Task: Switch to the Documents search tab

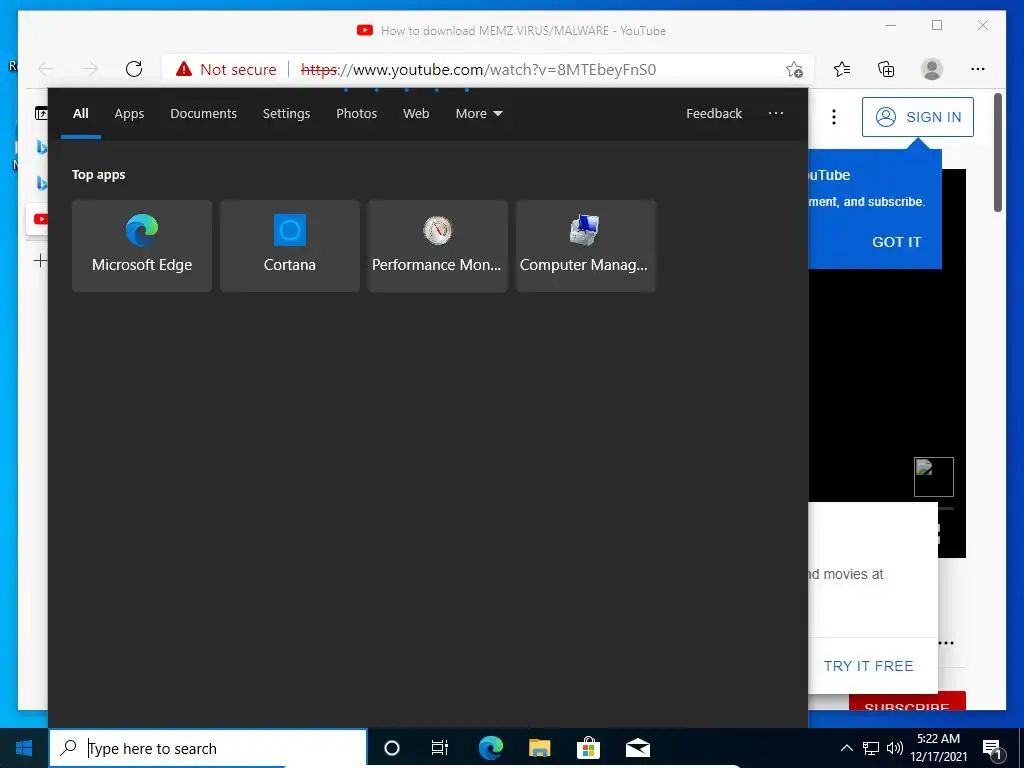Action: coord(203,114)
